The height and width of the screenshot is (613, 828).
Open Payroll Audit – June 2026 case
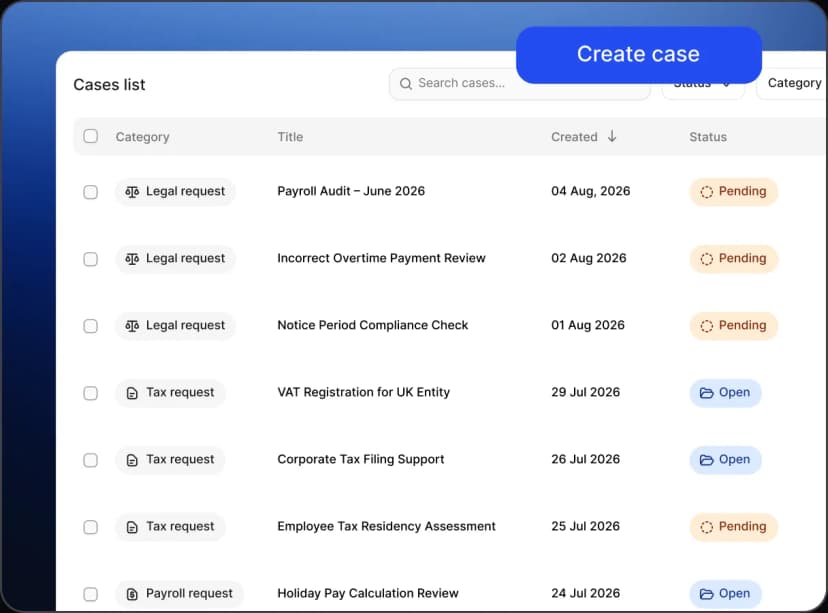[351, 191]
